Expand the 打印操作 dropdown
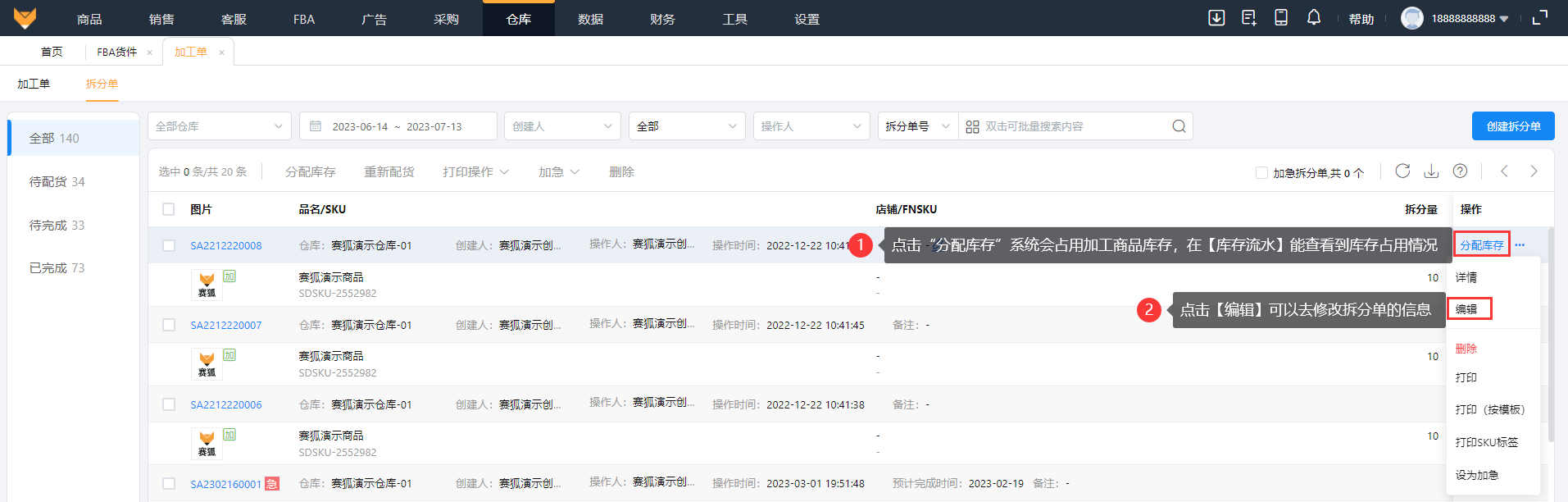The height and width of the screenshot is (502, 1568). point(475,171)
